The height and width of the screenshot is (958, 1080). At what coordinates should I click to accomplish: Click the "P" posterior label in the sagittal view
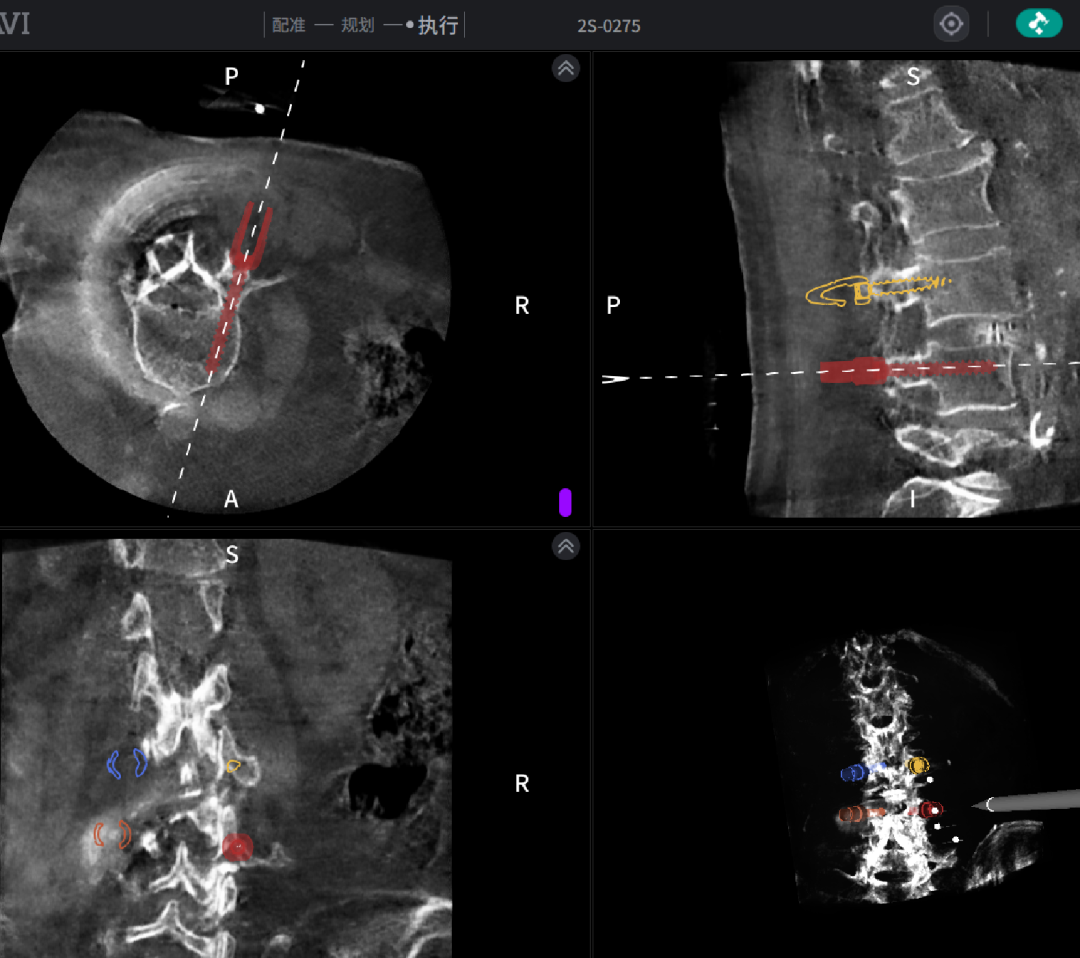pos(614,305)
